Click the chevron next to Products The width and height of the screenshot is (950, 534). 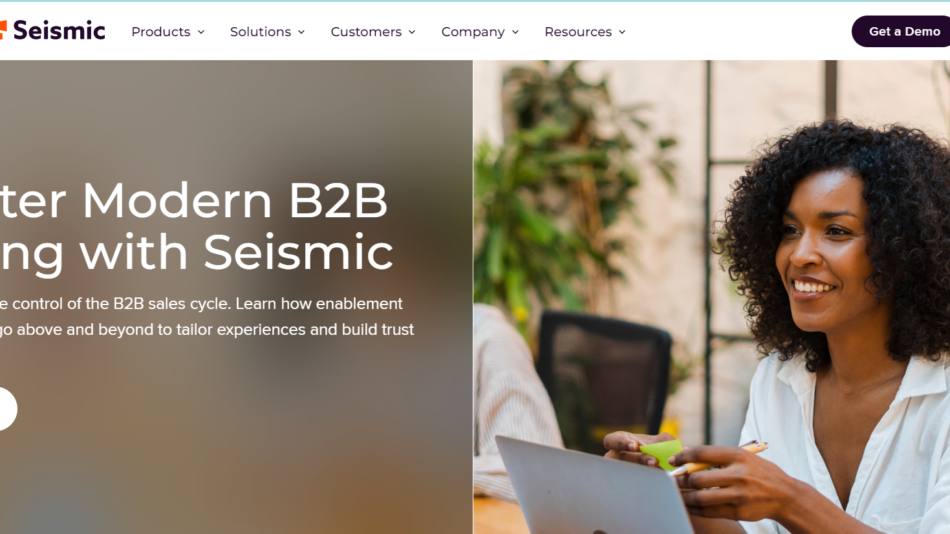click(201, 32)
